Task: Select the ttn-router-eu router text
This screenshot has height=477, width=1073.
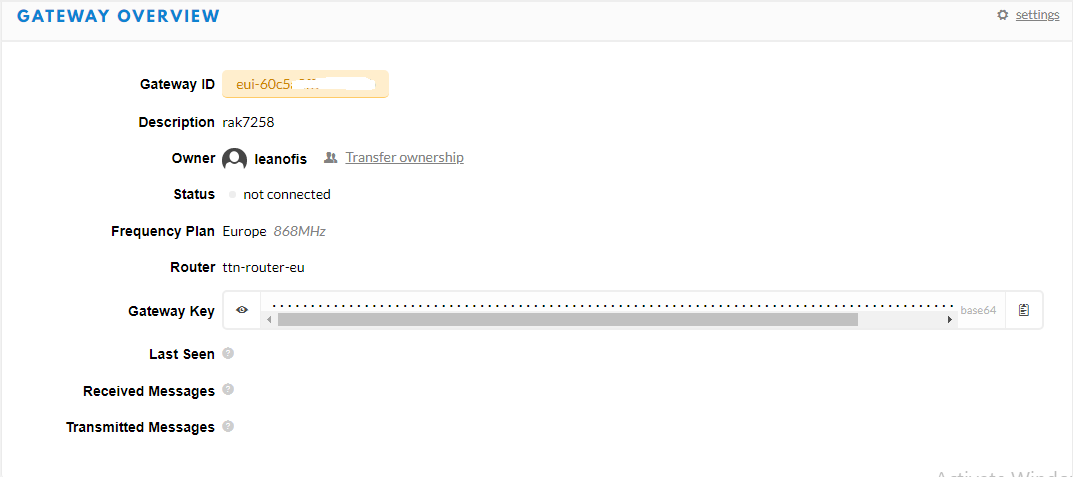Action: tap(263, 268)
